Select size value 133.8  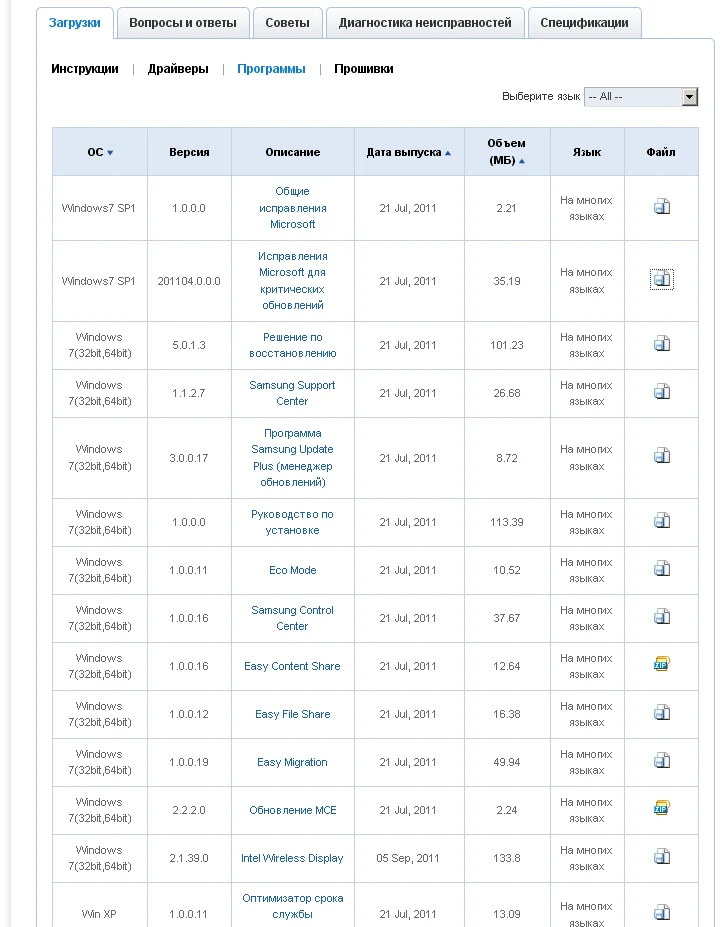tap(507, 858)
